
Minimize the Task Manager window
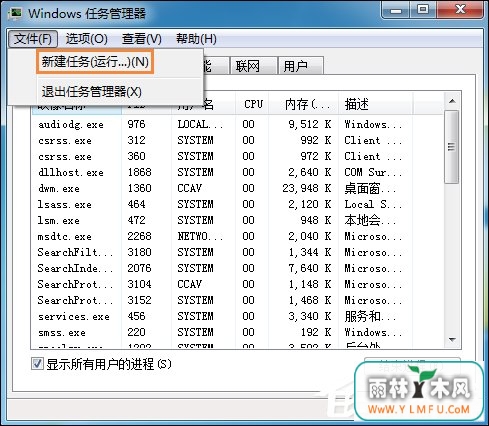(396, 10)
